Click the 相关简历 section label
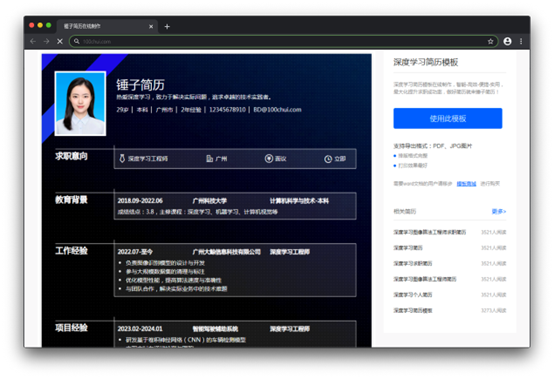 pyautogui.click(x=405, y=211)
